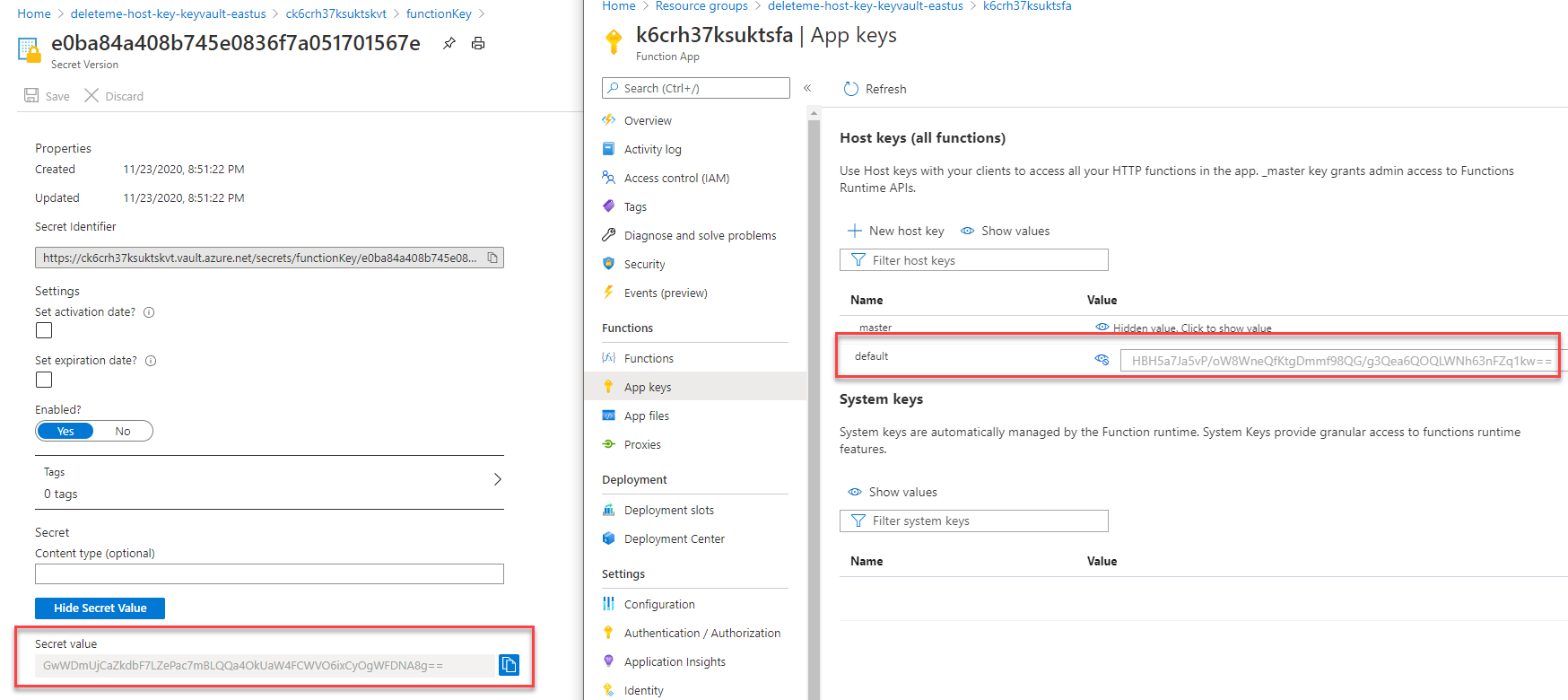Click the Security shield icon
The height and width of the screenshot is (700, 1568).
pos(609,264)
